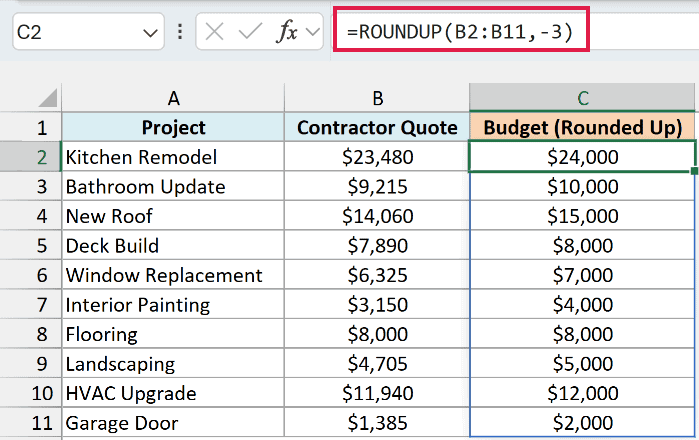699x440 pixels.
Task: Select row 4 header
Action: click(x=30, y=216)
